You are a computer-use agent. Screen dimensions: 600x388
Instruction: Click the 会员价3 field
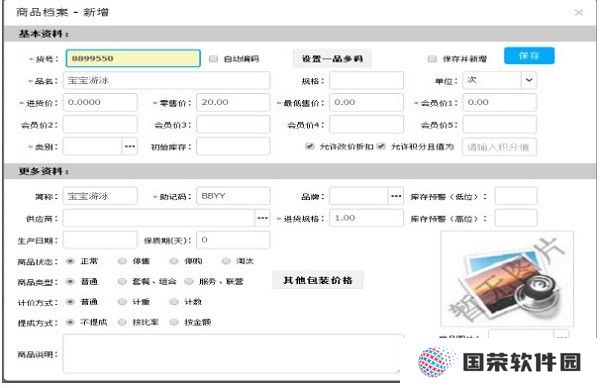[x=233, y=125]
